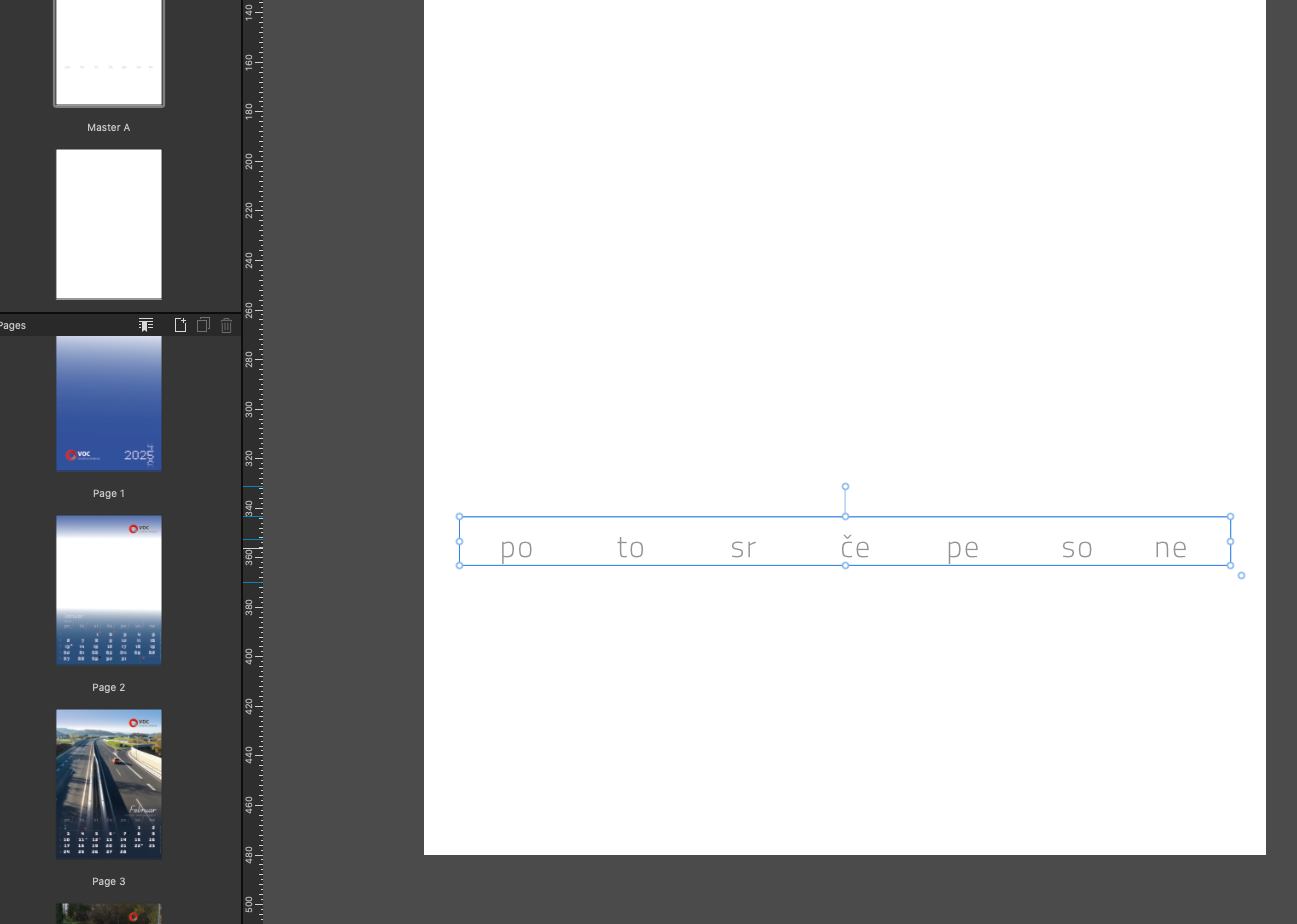
Task: Open the Page 1 blue cover thumbnail
Action: [109, 404]
